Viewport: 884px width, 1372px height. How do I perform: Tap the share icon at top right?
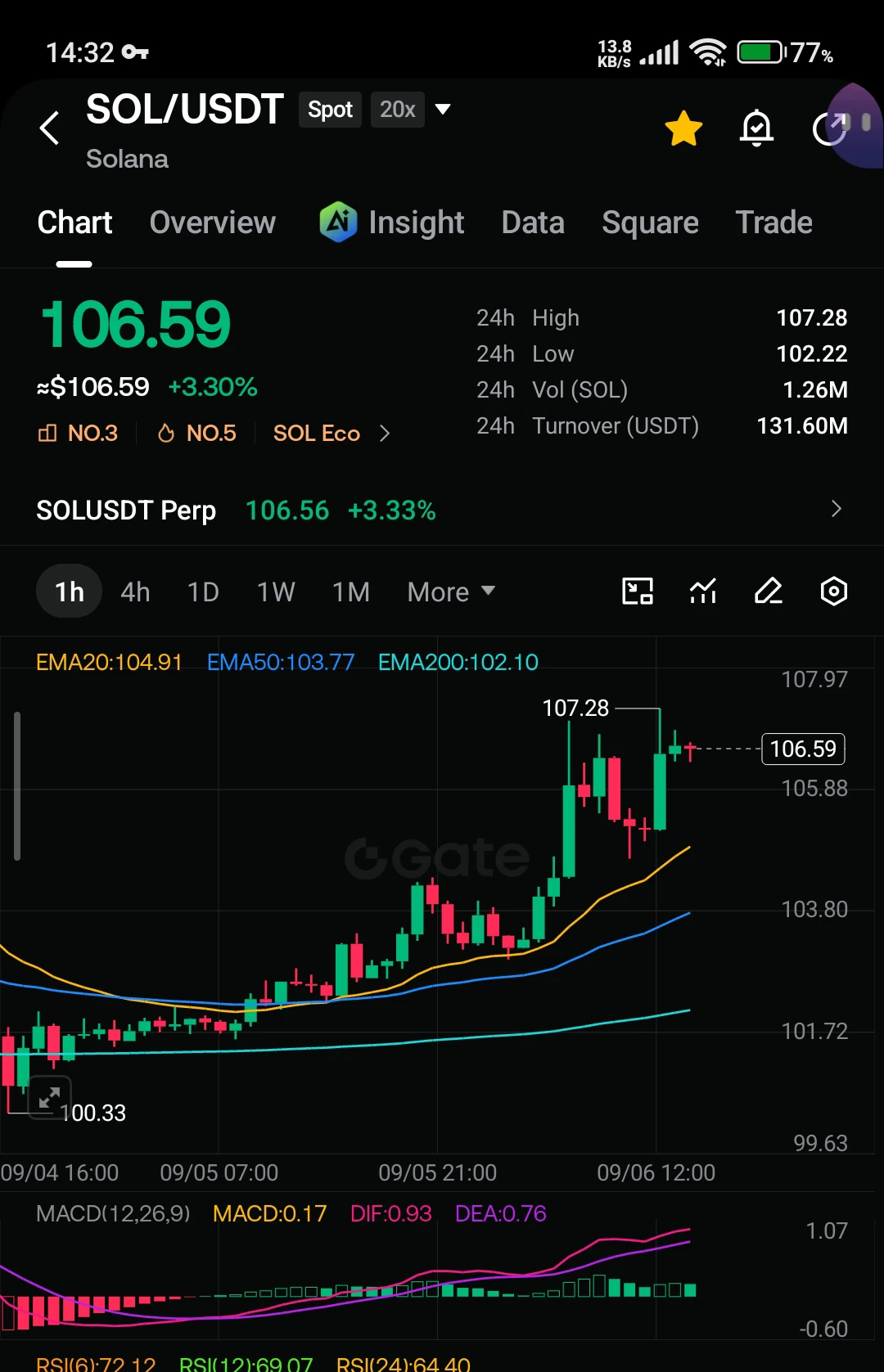point(829,128)
